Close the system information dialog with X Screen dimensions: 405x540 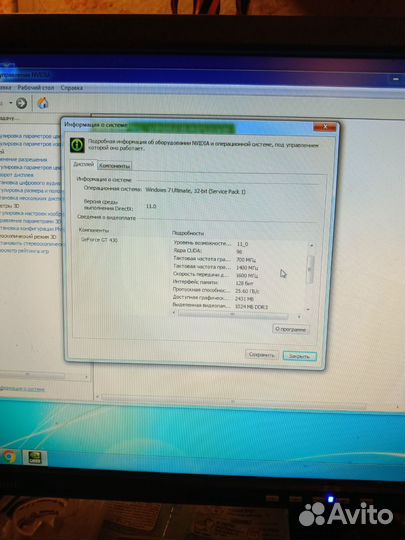click(325, 127)
